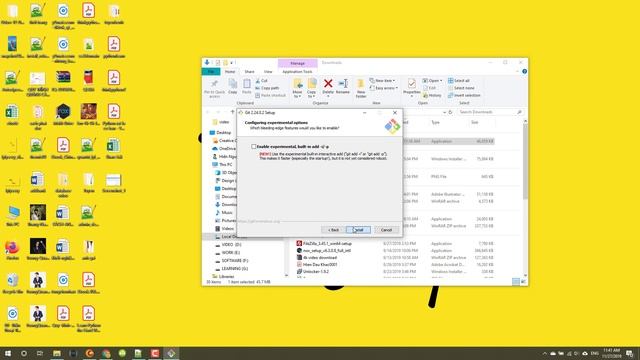Enable experimental built-in add -i/-p checkbox
Screen dimensions: 640x360
pos(254,146)
